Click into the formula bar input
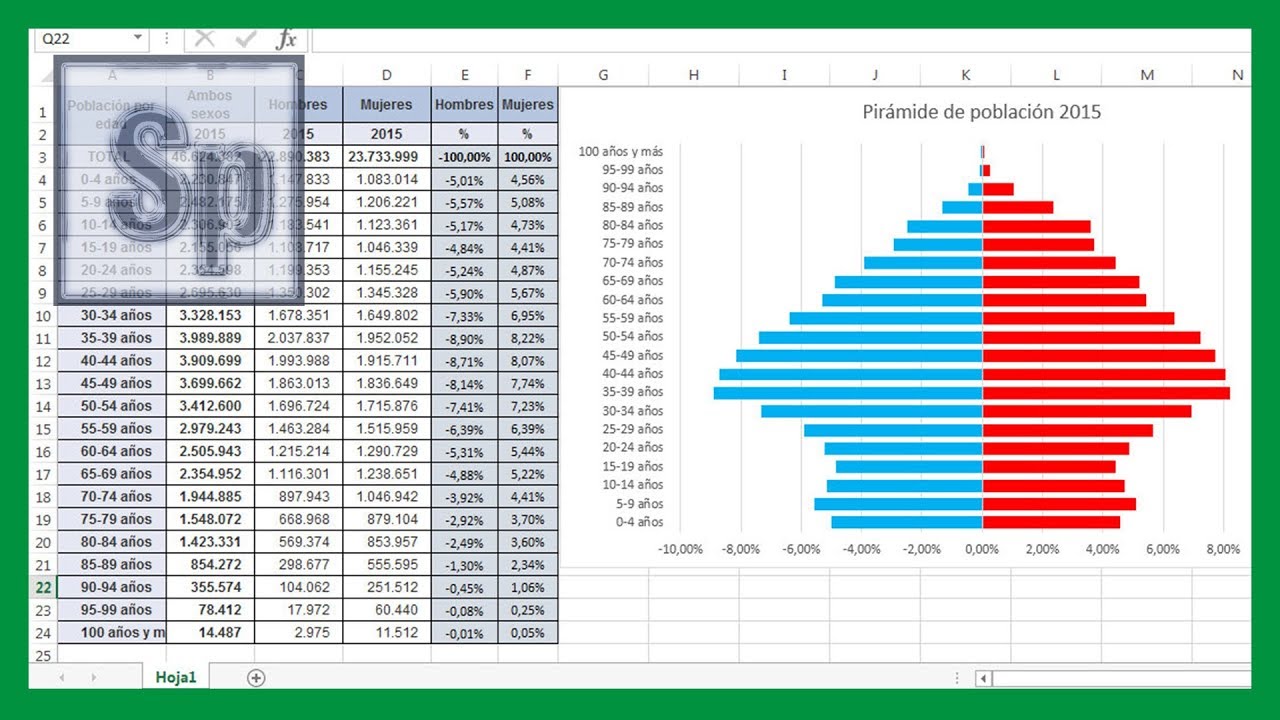The image size is (1280, 720). [780, 39]
